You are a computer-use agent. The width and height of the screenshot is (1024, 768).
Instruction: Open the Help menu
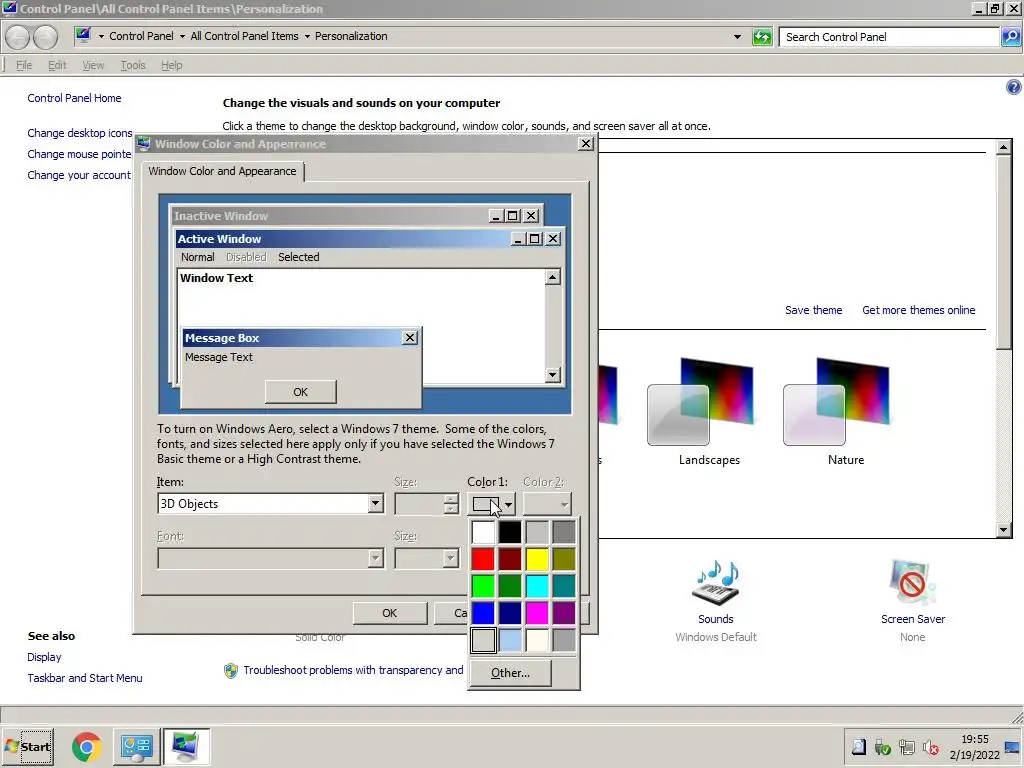click(x=172, y=65)
